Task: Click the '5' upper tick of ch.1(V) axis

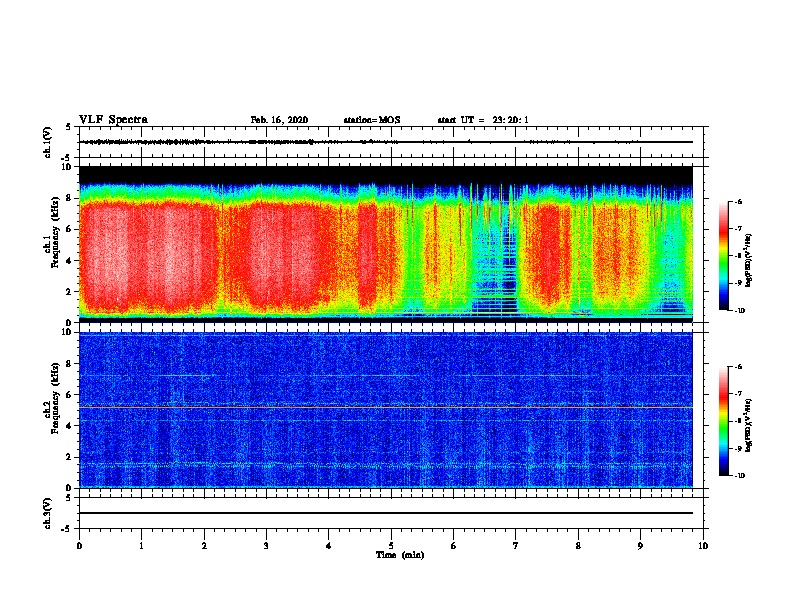Action: (69, 127)
